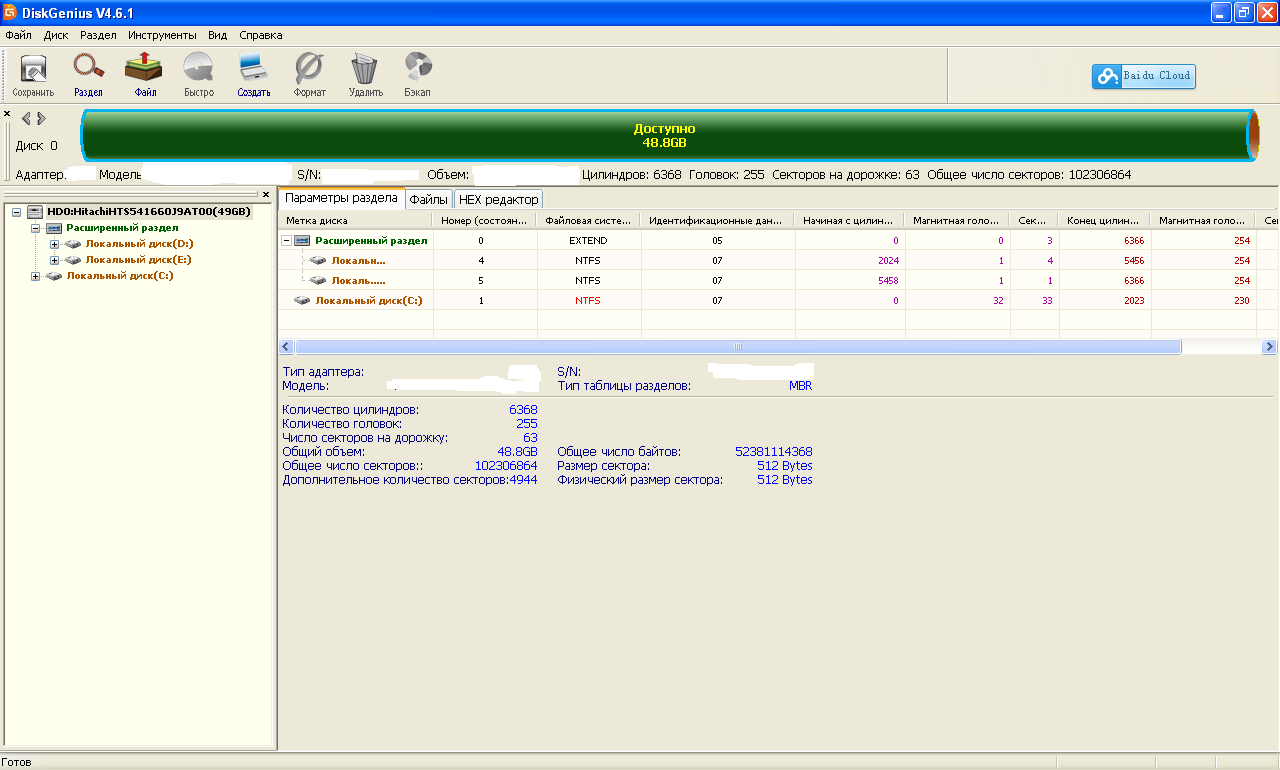Click the horizontal scrollbar thumb of the table

pos(738,347)
